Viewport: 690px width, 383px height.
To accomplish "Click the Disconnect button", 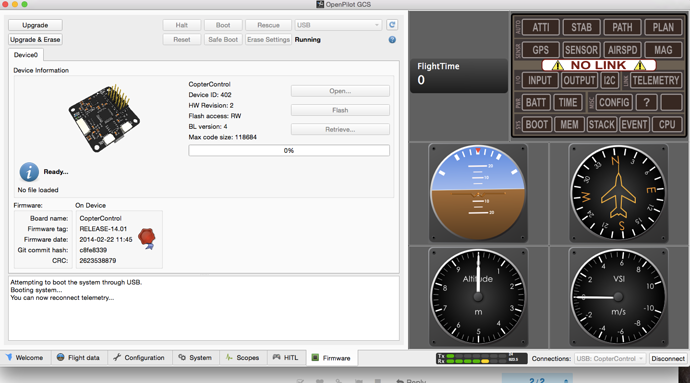I will tap(668, 358).
